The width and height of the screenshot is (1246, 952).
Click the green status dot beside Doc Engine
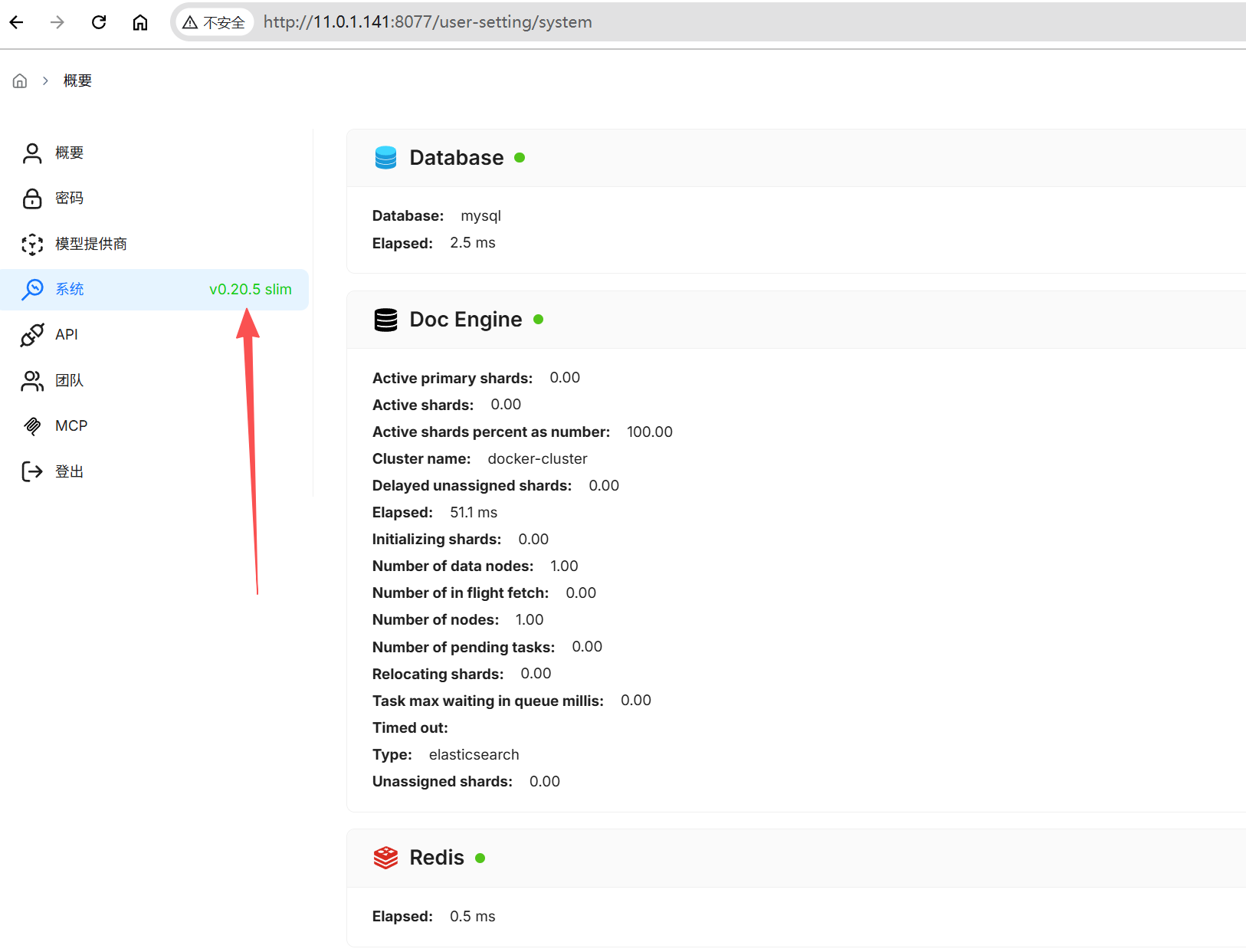pos(539,320)
